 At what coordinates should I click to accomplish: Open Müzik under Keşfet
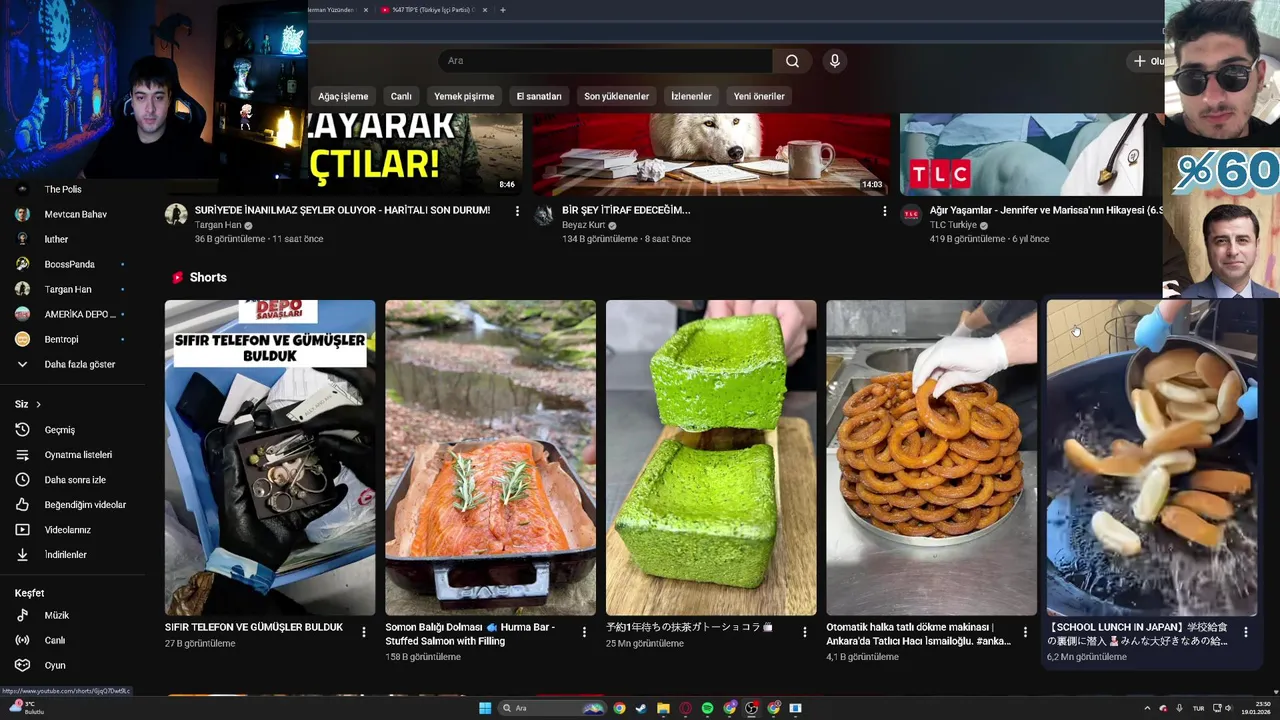click(56, 616)
